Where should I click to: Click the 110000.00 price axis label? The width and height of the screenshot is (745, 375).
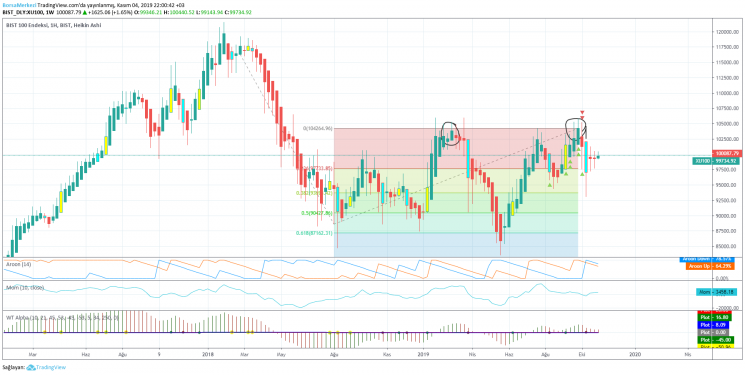coord(727,94)
